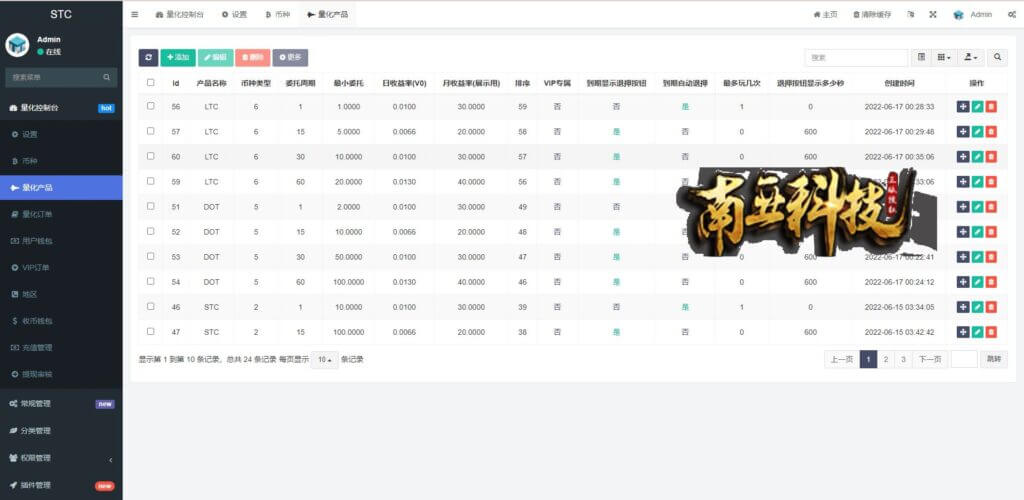
Task: Click the edit icon for row Id 54
Action: point(977,282)
